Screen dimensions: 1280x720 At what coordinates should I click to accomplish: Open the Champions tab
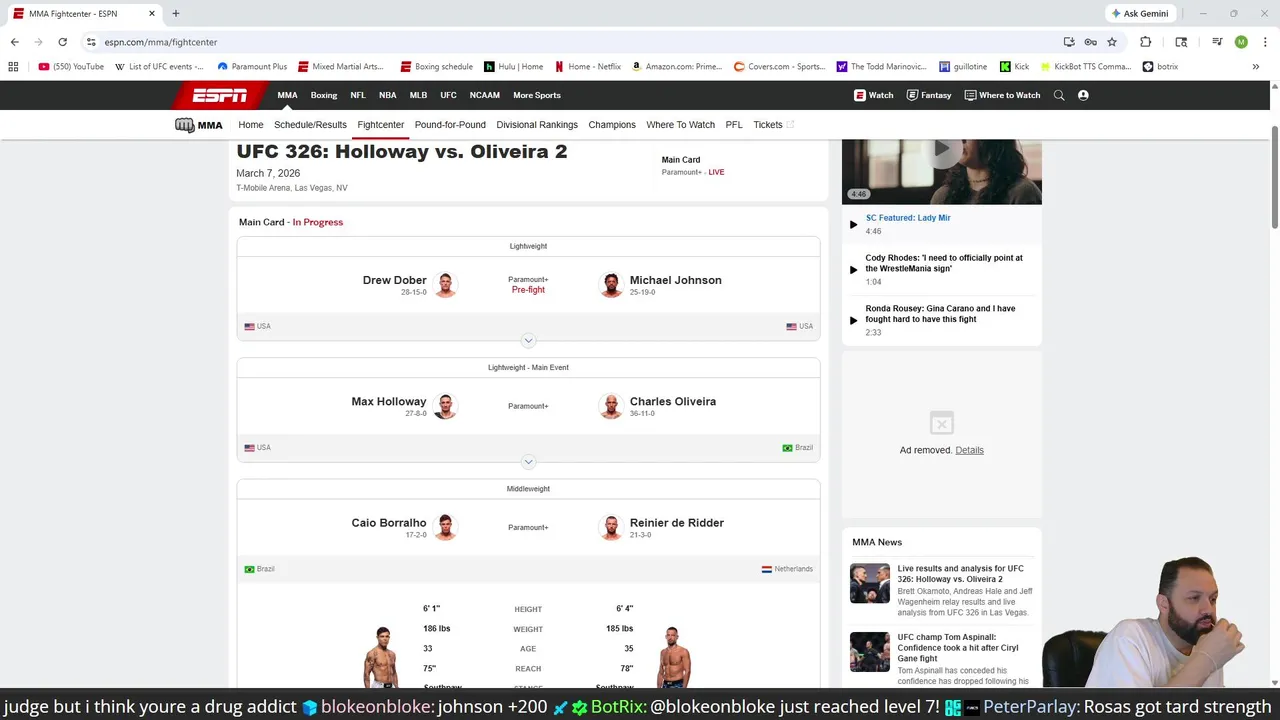(612, 125)
